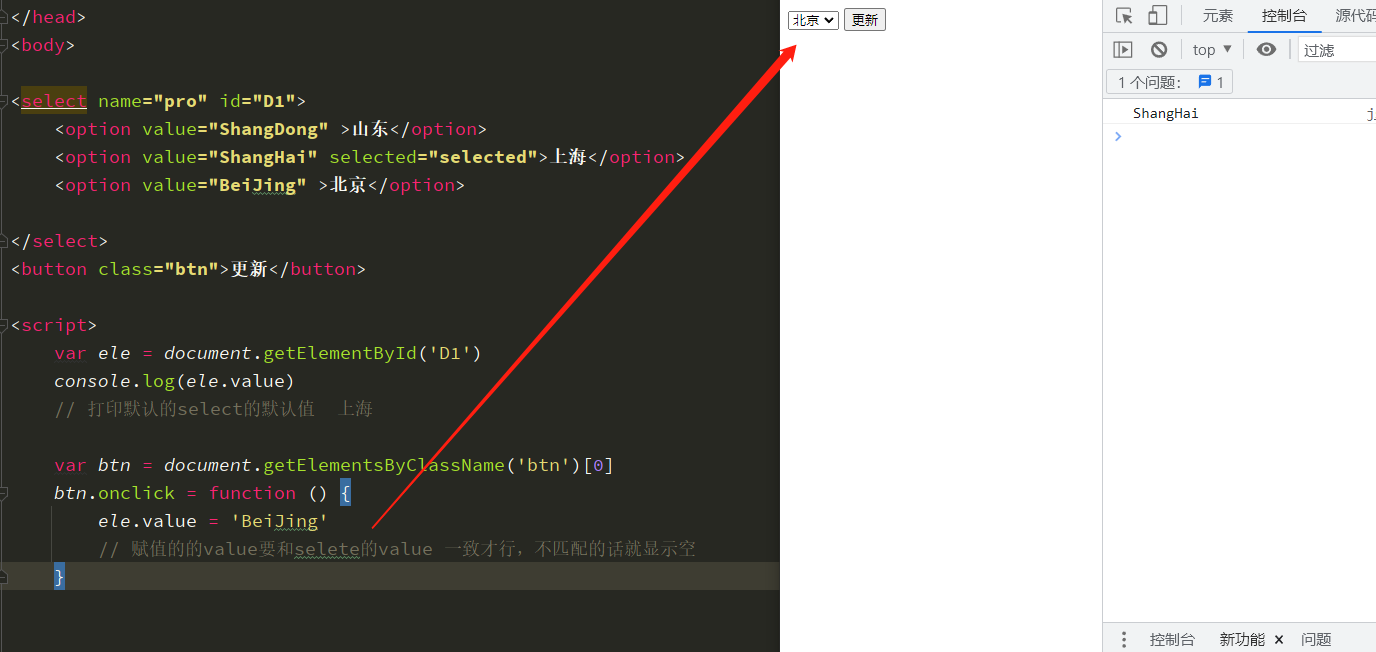Screen dimensions: 1376x652
Task: Click the closing /select fold marker
Action: tap(4, 241)
